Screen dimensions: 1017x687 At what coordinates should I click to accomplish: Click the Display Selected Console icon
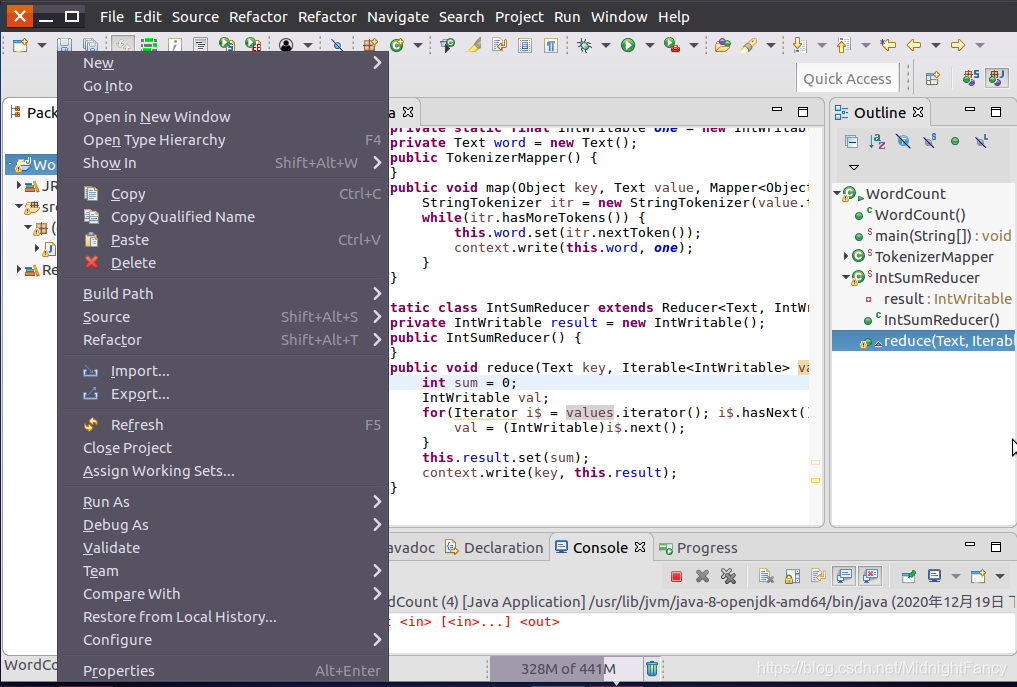(x=934, y=576)
